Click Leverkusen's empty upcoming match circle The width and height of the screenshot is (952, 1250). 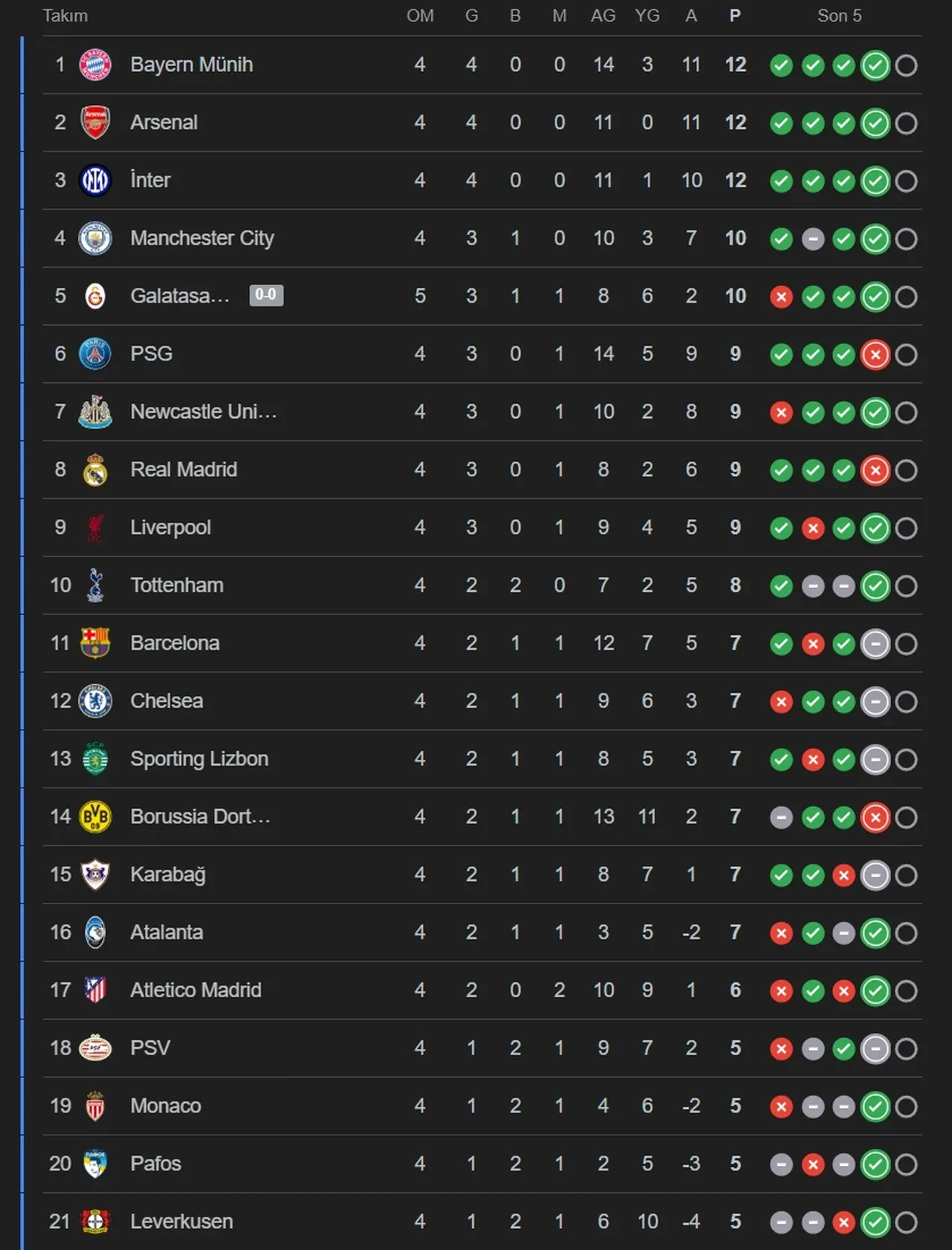(x=906, y=1222)
